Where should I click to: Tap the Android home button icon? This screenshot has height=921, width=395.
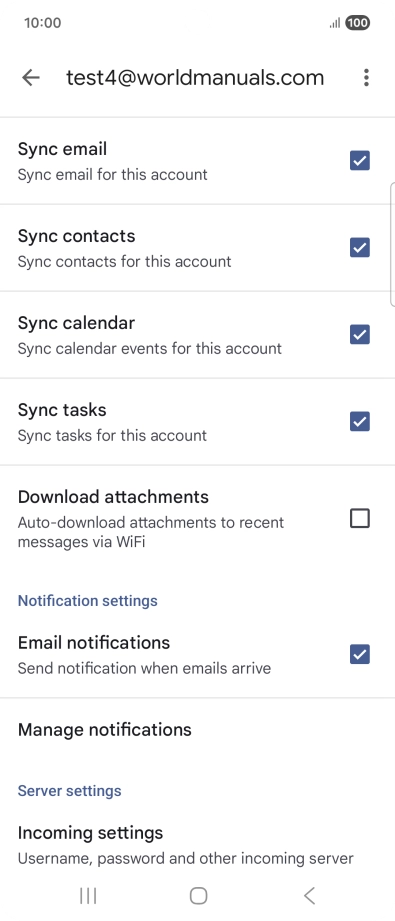[198, 896]
